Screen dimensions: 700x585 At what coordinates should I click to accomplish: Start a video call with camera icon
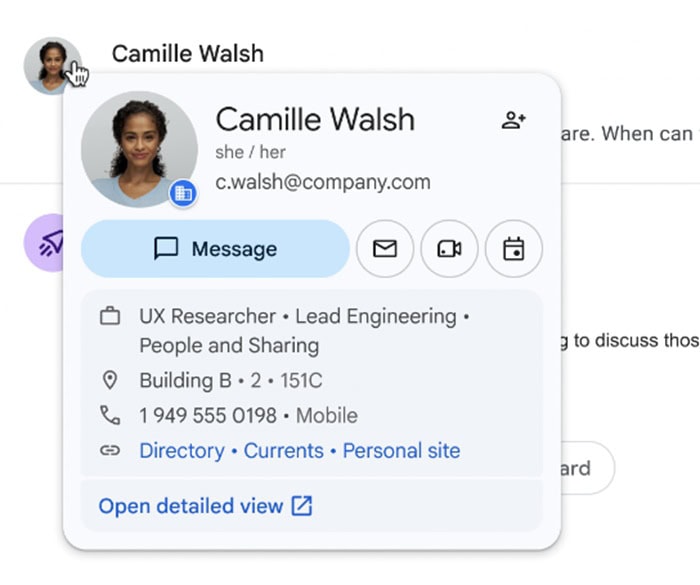pyautogui.click(x=449, y=249)
